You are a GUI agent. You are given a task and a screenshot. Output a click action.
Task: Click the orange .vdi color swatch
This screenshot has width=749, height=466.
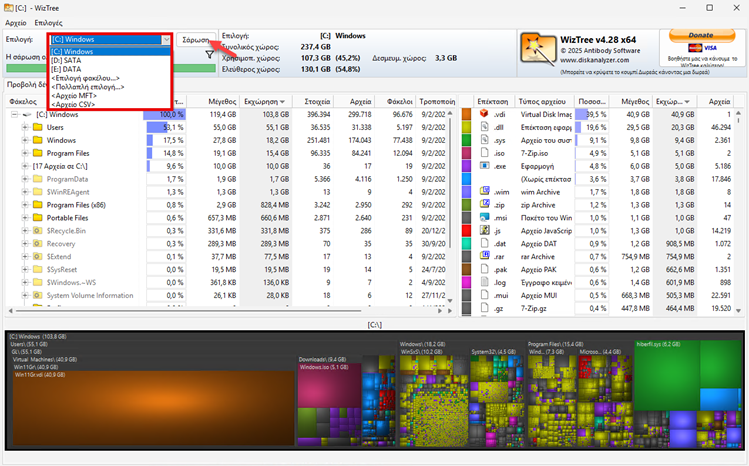[468, 115]
